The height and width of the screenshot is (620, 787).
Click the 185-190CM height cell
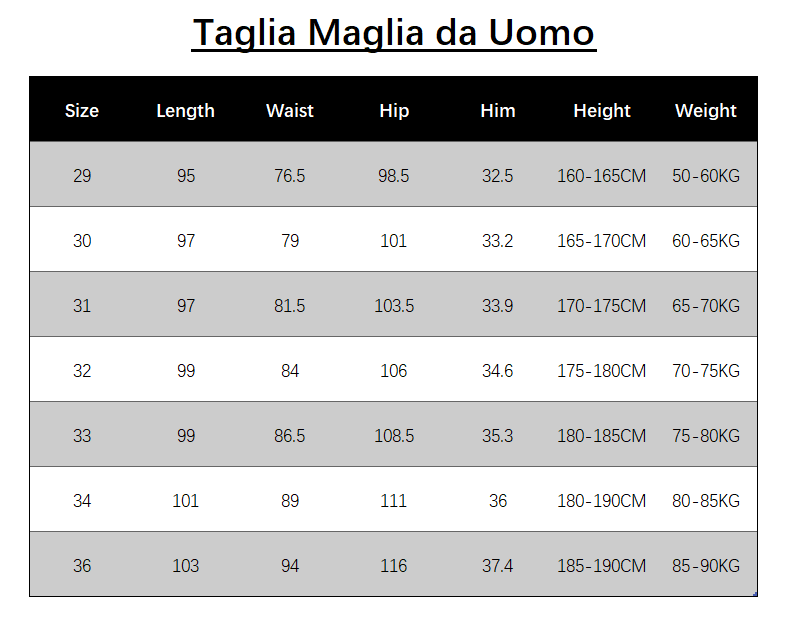coord(602,566)
